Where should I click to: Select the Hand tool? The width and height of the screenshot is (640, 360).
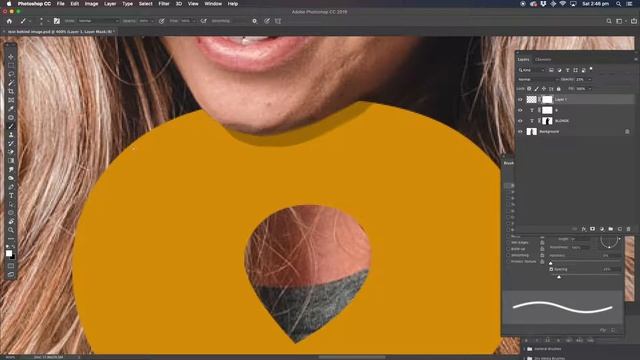(x=11, y=221)
